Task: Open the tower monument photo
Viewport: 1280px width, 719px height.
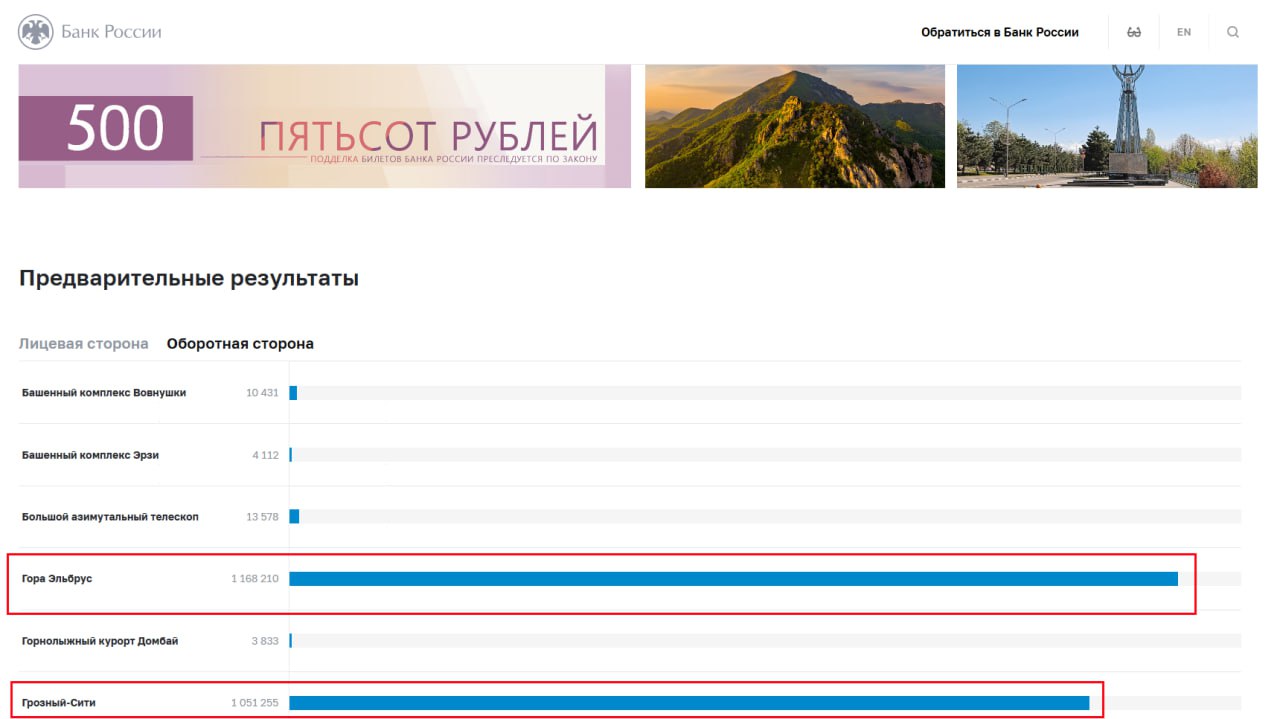Action: 1107,127
